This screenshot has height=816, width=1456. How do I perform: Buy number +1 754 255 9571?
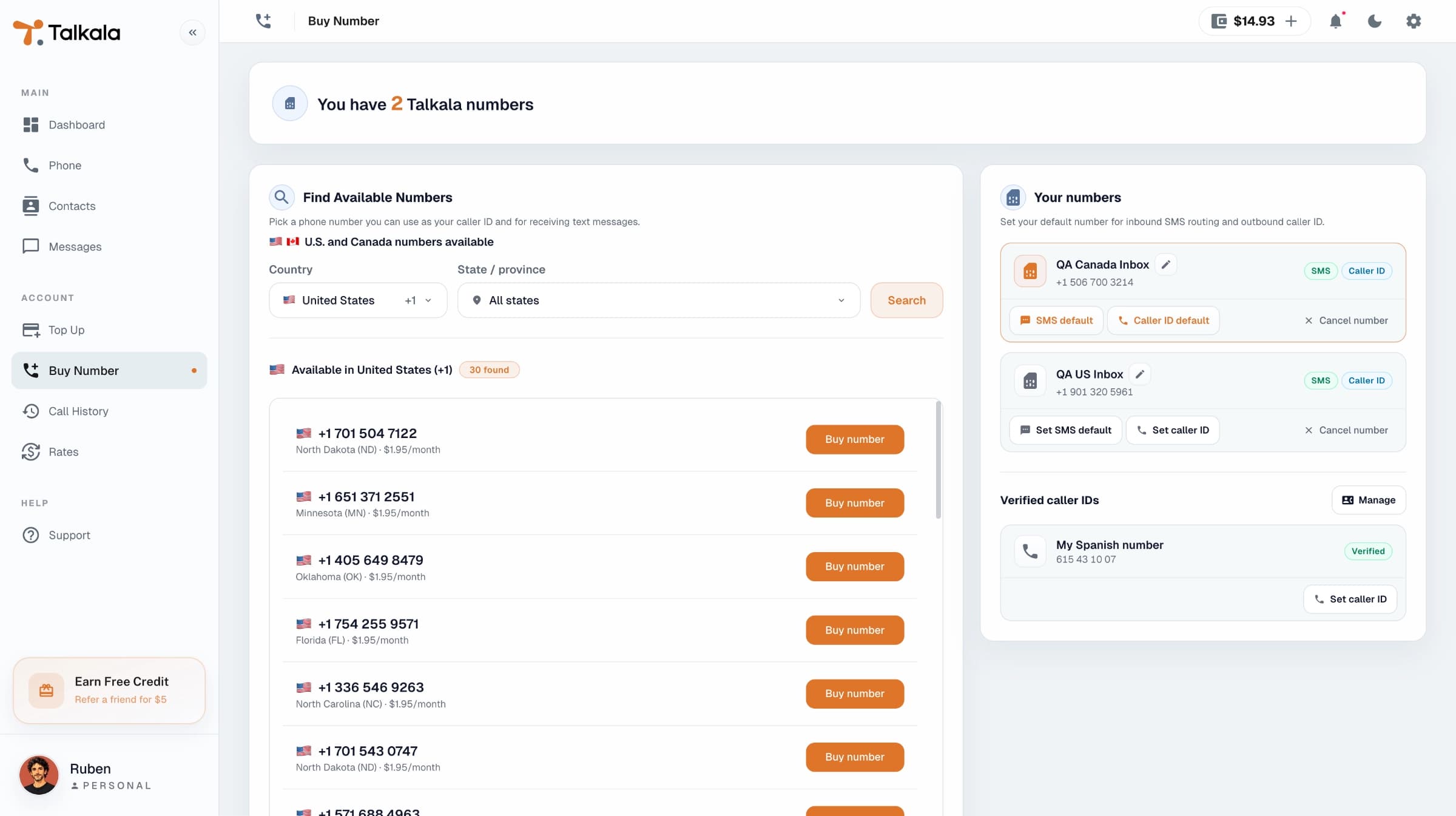[x=855, y=630]
